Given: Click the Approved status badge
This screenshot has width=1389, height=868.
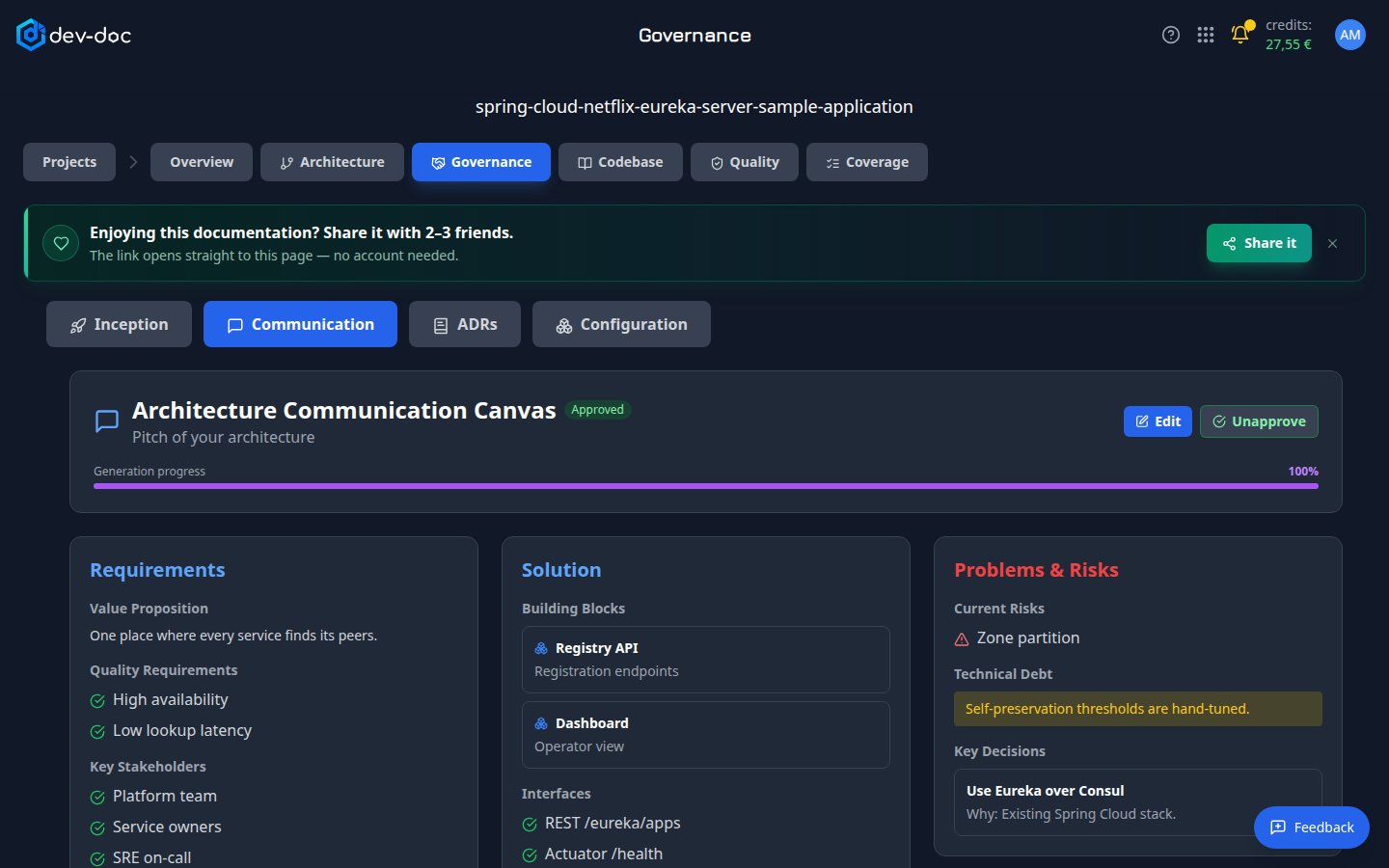Looking at the screenshot, I should click(598, 410).
